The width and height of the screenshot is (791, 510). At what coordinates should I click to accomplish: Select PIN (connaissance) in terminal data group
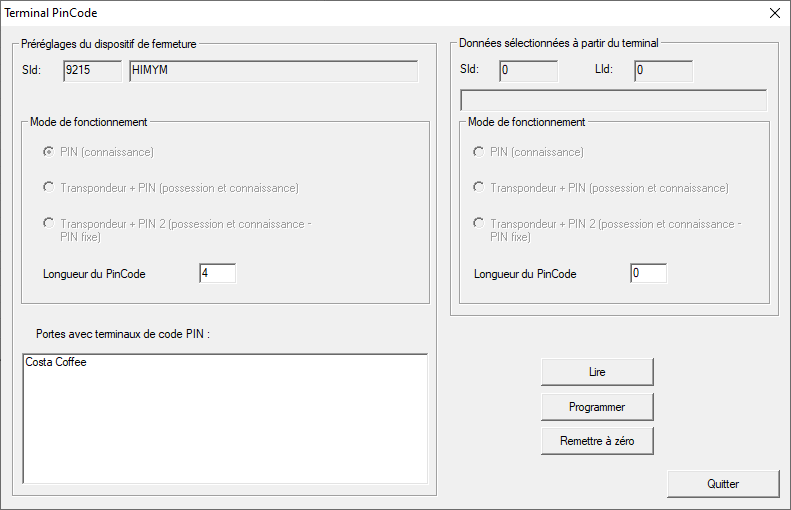tap(478, 152)
